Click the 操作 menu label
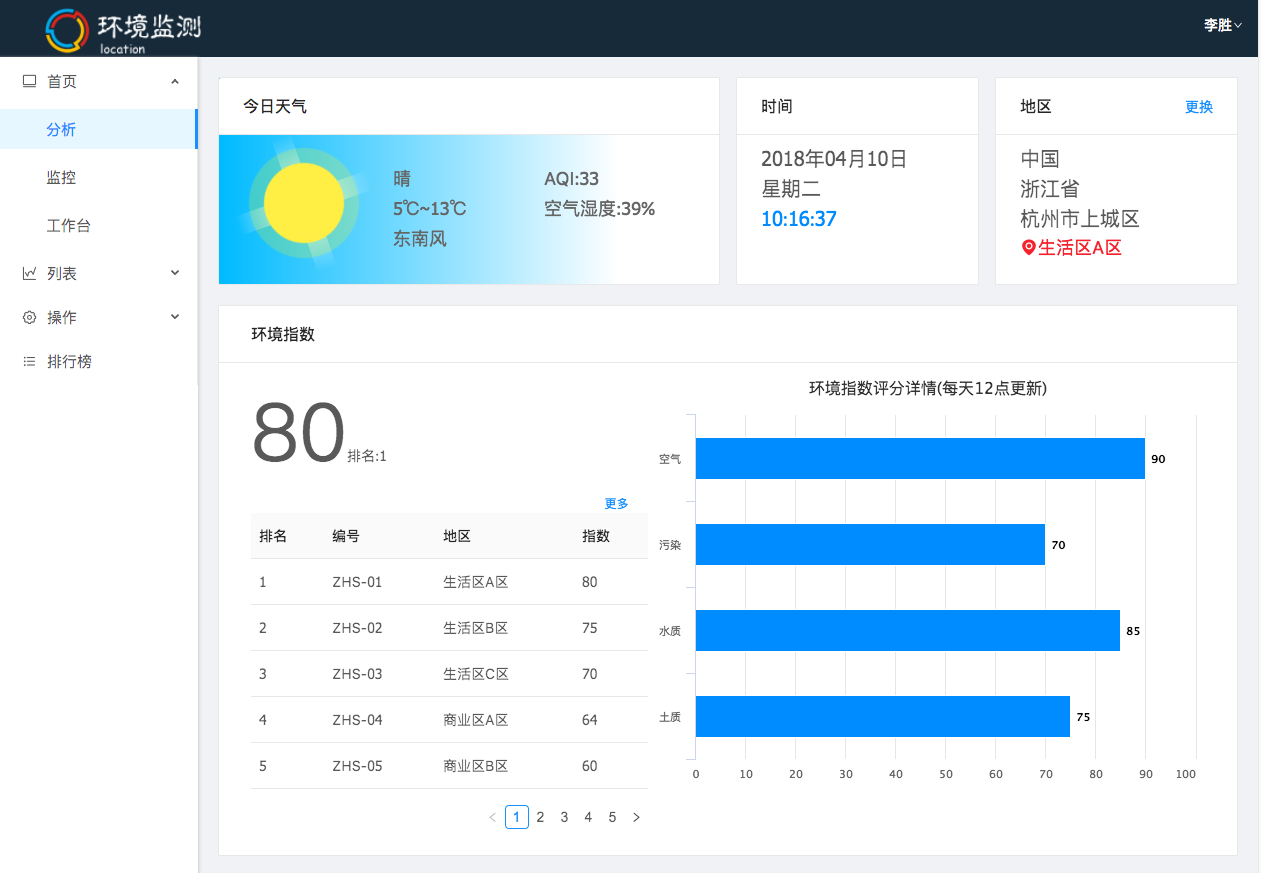The width and height of the screenshot is (1261, 873). 62,317
